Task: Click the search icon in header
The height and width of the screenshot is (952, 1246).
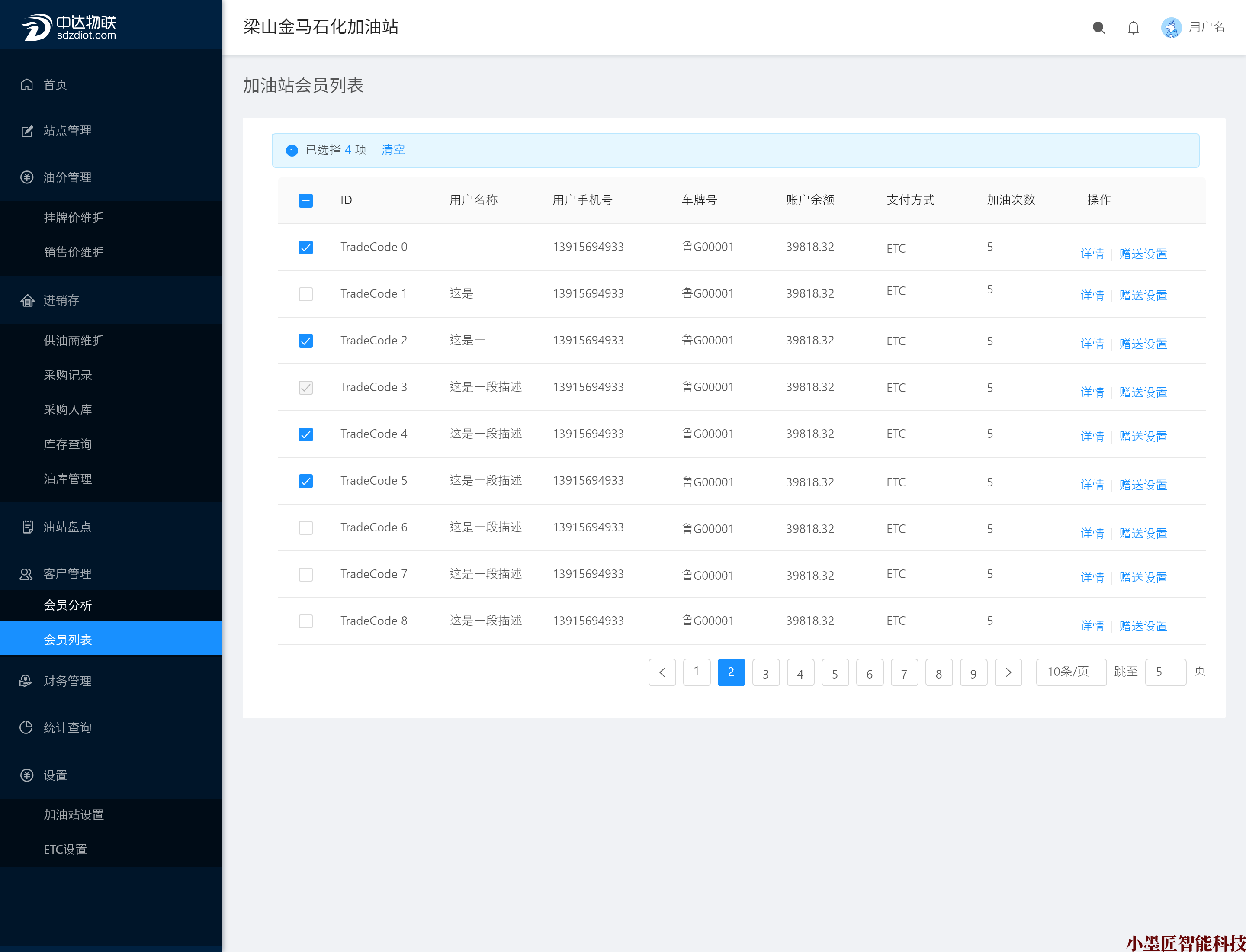Action: click(x=1098, y=27)
